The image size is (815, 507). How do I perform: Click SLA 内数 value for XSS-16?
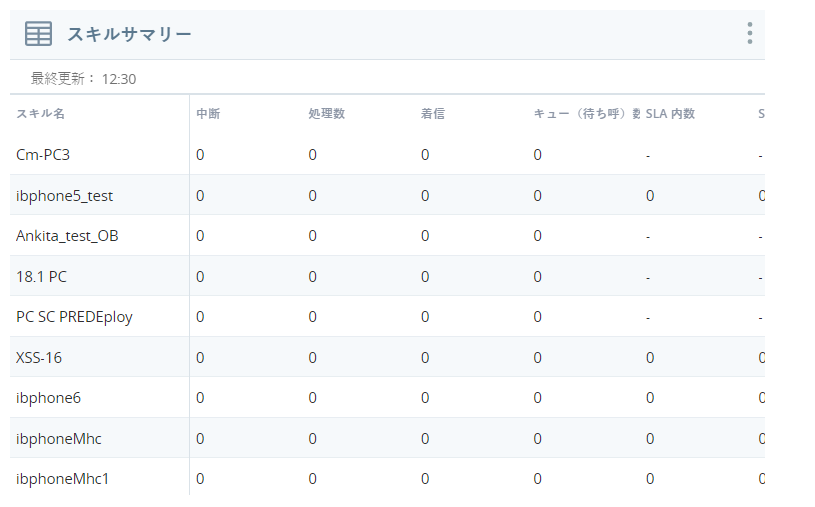pos(650,358)
